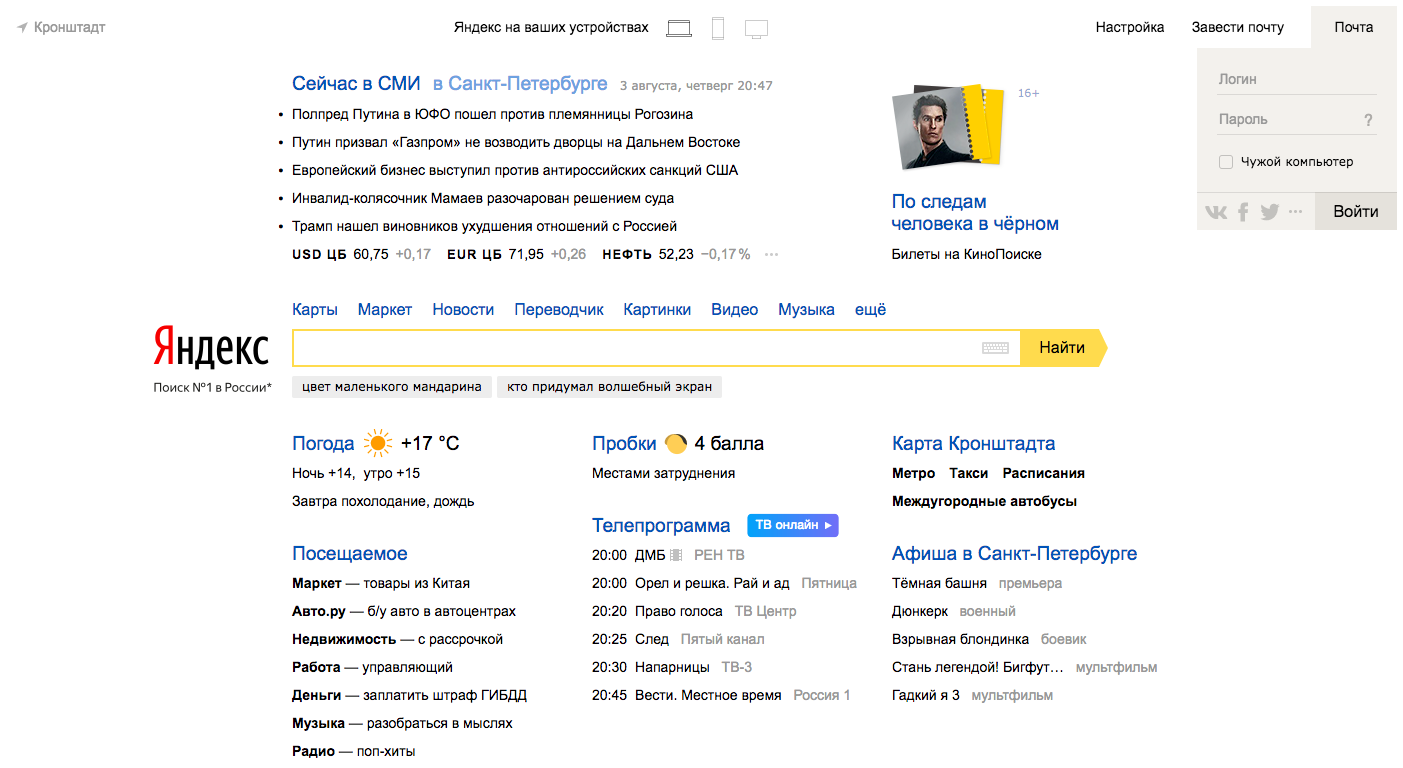Screen dimensions: 1403x768
Task: Select the TV device icon
Action: [x=756, y=28]
